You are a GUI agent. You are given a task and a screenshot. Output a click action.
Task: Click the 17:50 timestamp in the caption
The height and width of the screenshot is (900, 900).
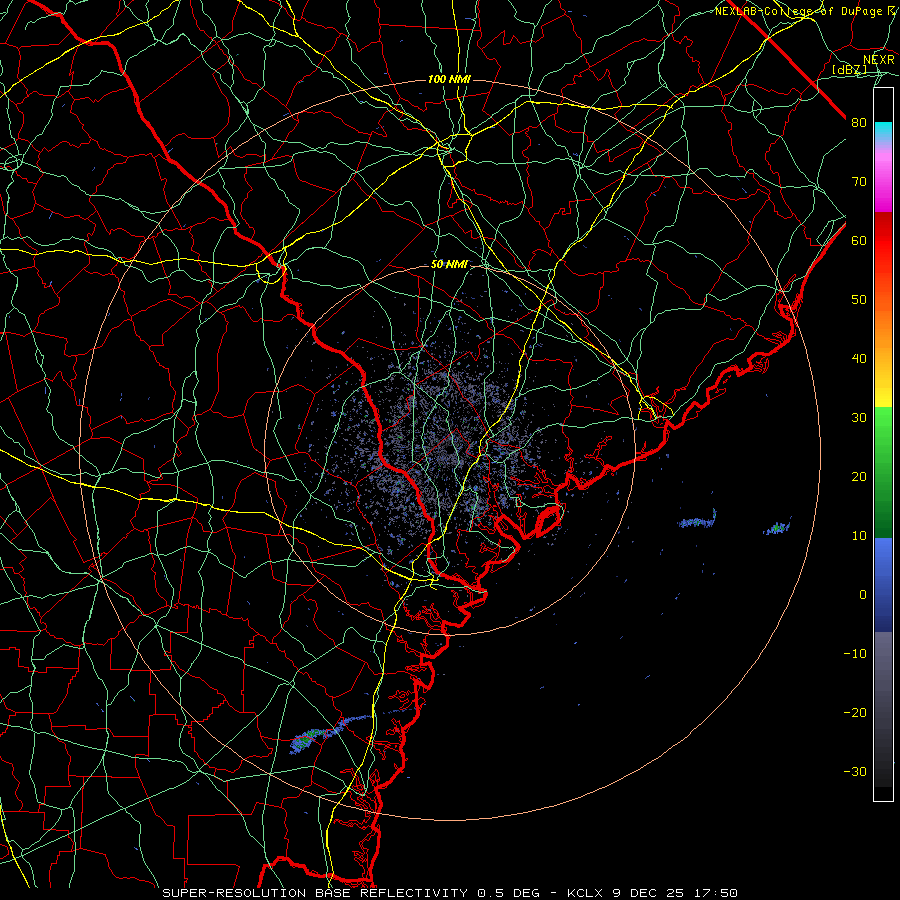pos(717,893)
